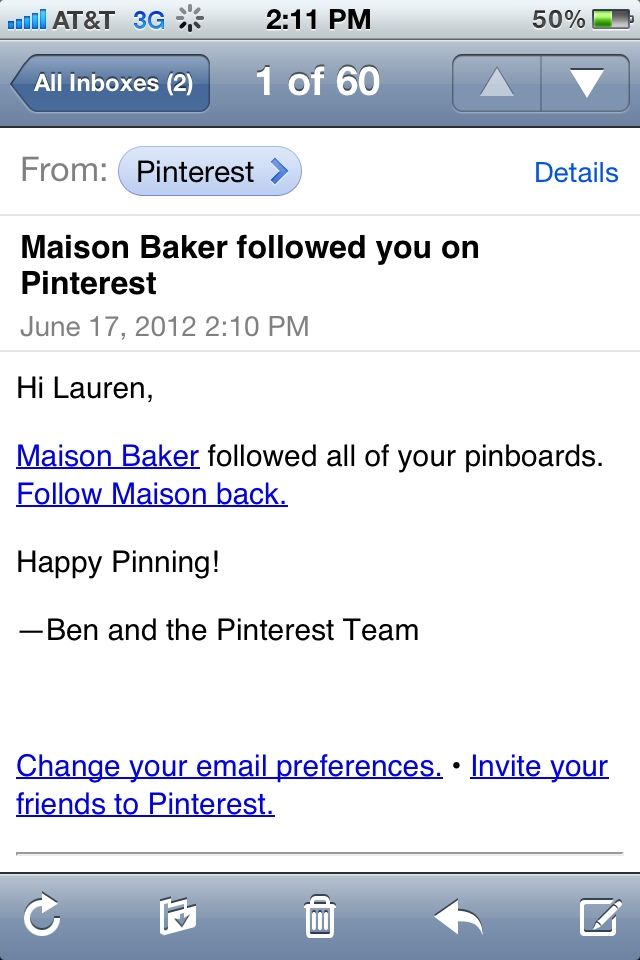Go to previous message with up arrow

[x=497, y=83]
